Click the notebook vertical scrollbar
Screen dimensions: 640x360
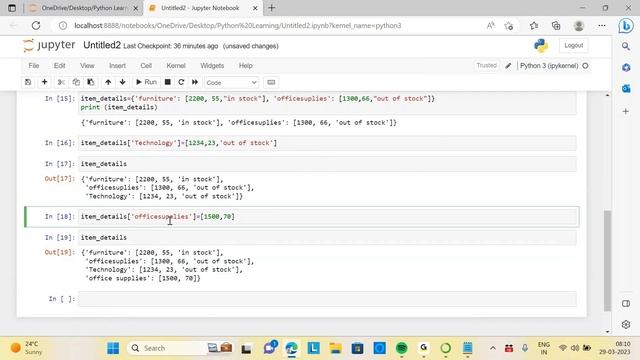(x=607, y=260)
